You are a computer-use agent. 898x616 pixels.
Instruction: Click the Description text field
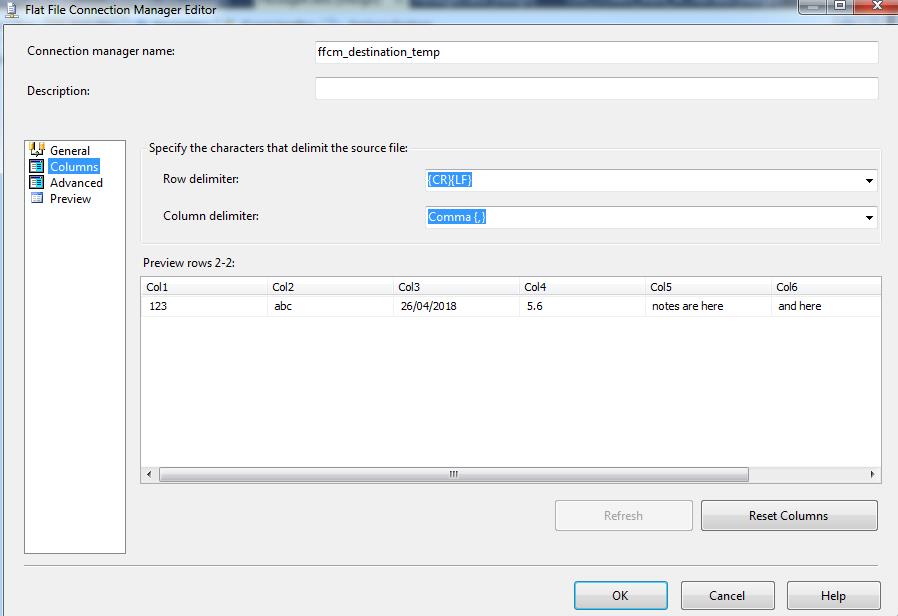pos(596,89)
